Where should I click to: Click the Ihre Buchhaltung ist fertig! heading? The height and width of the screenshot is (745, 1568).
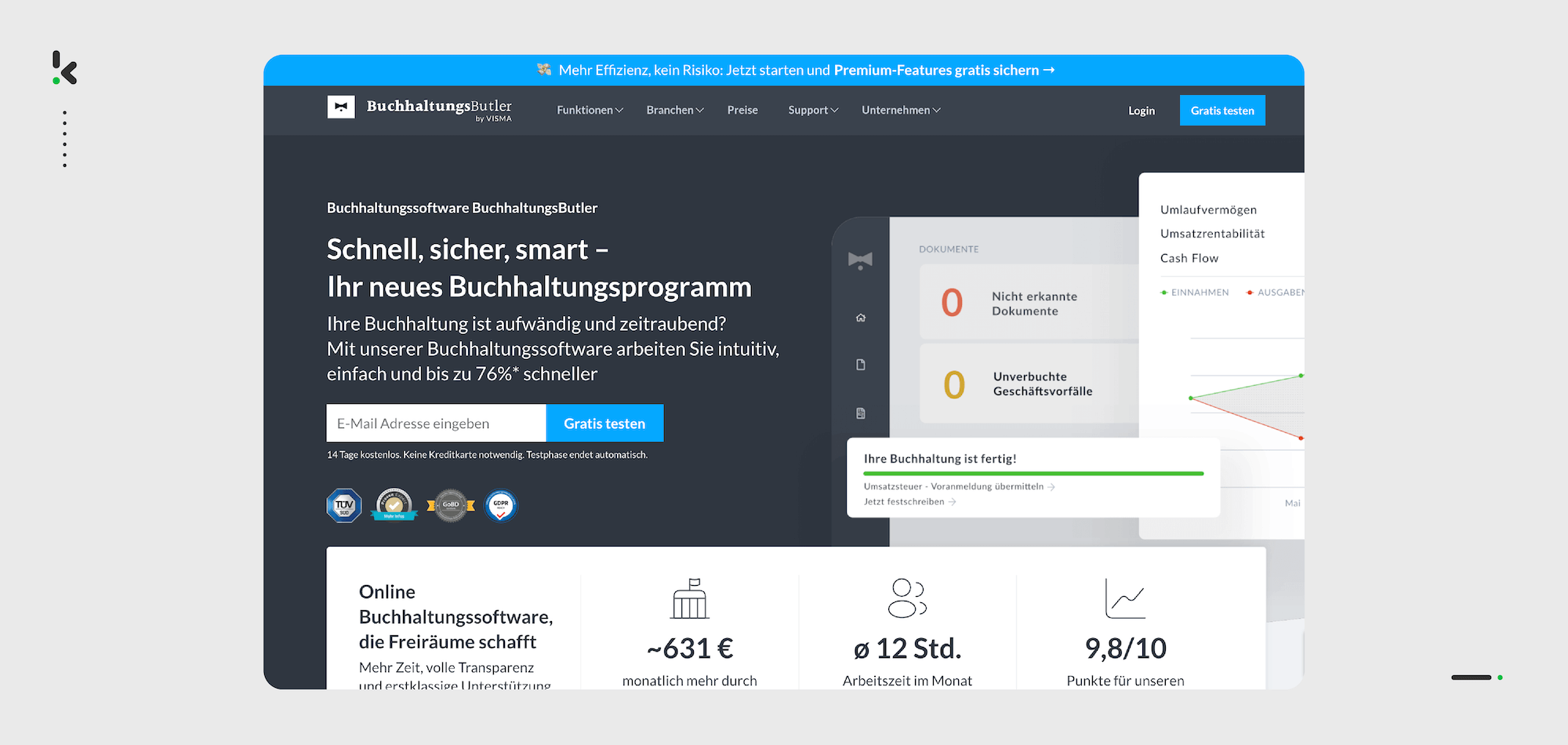[940, 459]
